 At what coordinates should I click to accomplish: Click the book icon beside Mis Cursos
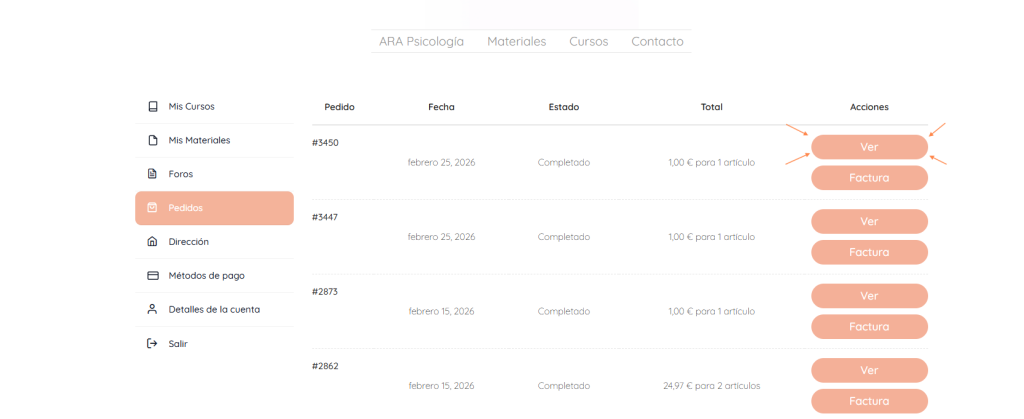(152, 106)
